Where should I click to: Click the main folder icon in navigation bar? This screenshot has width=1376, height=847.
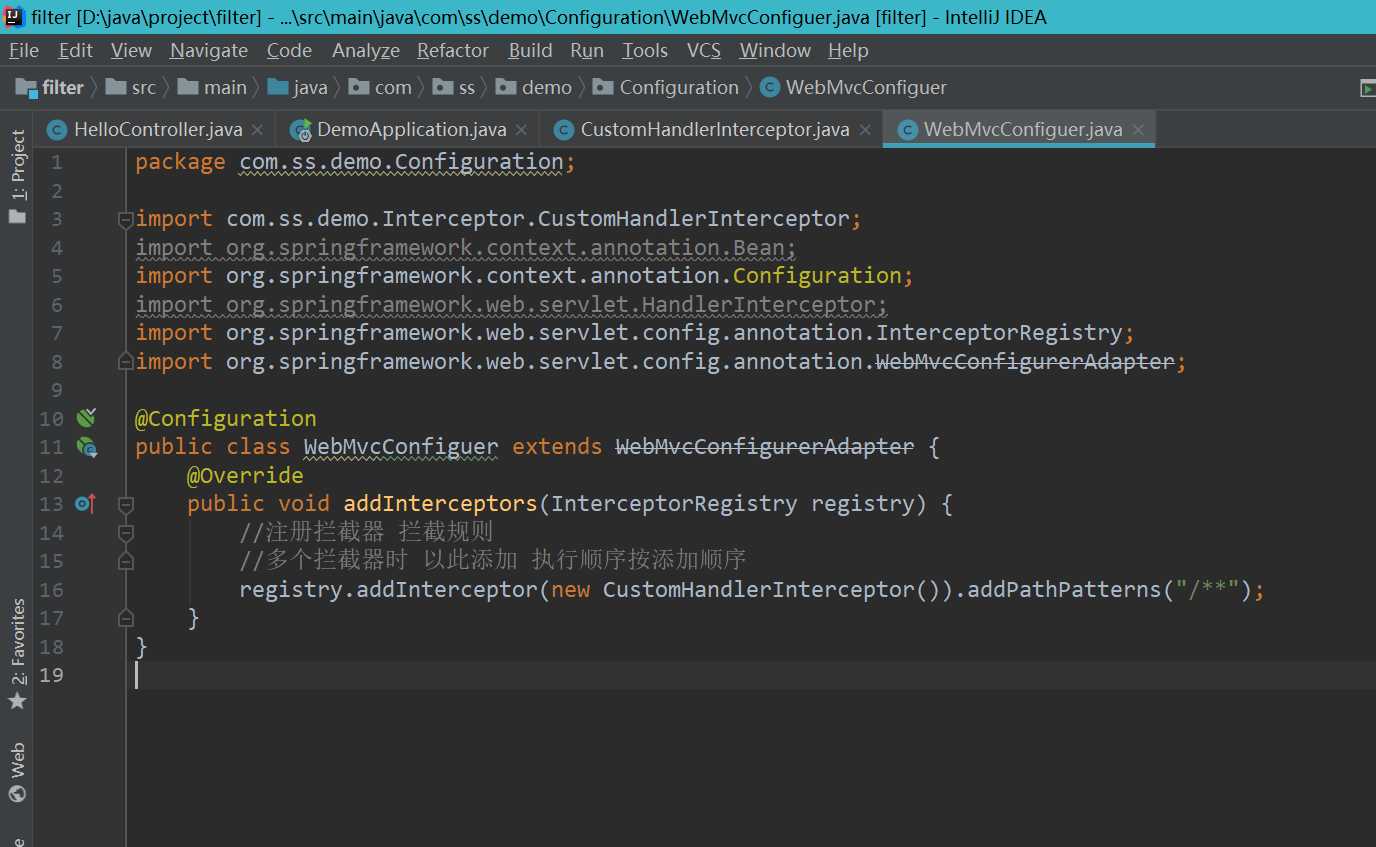[x=188, y=87]
